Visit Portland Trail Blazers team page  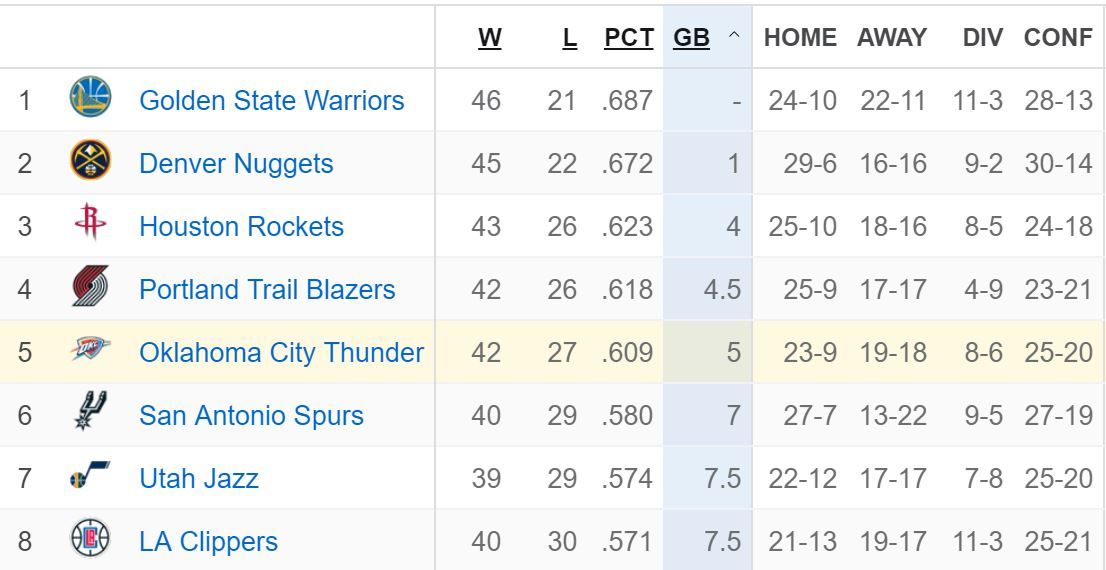tap(267, 290)
